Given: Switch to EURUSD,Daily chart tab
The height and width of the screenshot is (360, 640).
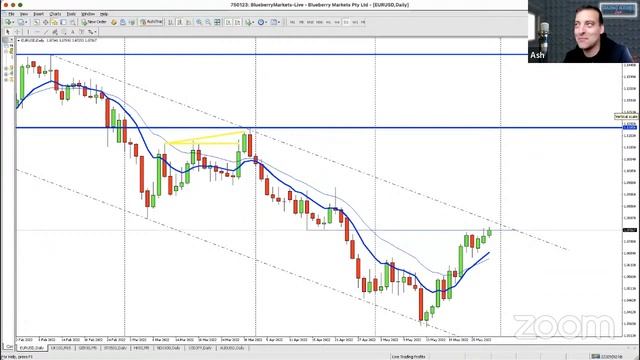Looking at the screenshot, I should point(31,348).
